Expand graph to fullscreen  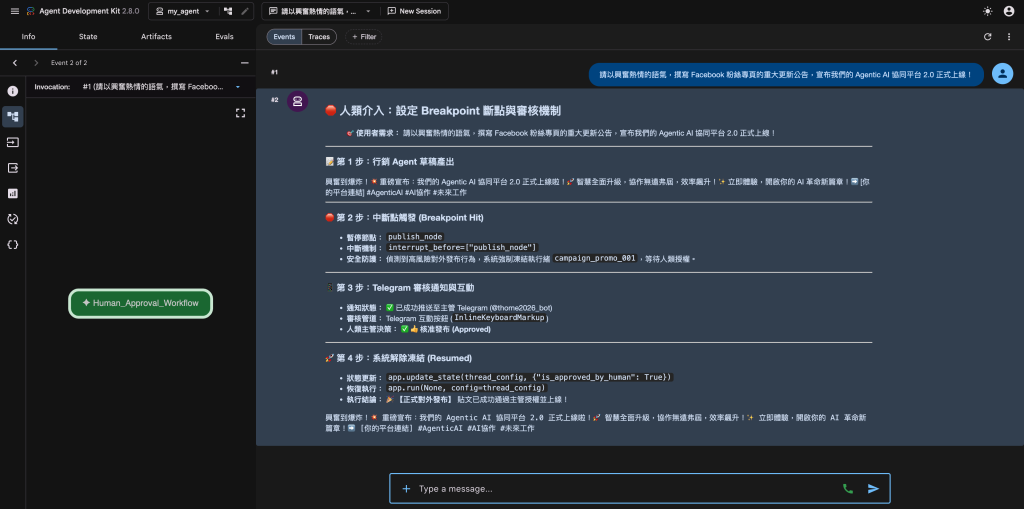(x=240, y=113)
